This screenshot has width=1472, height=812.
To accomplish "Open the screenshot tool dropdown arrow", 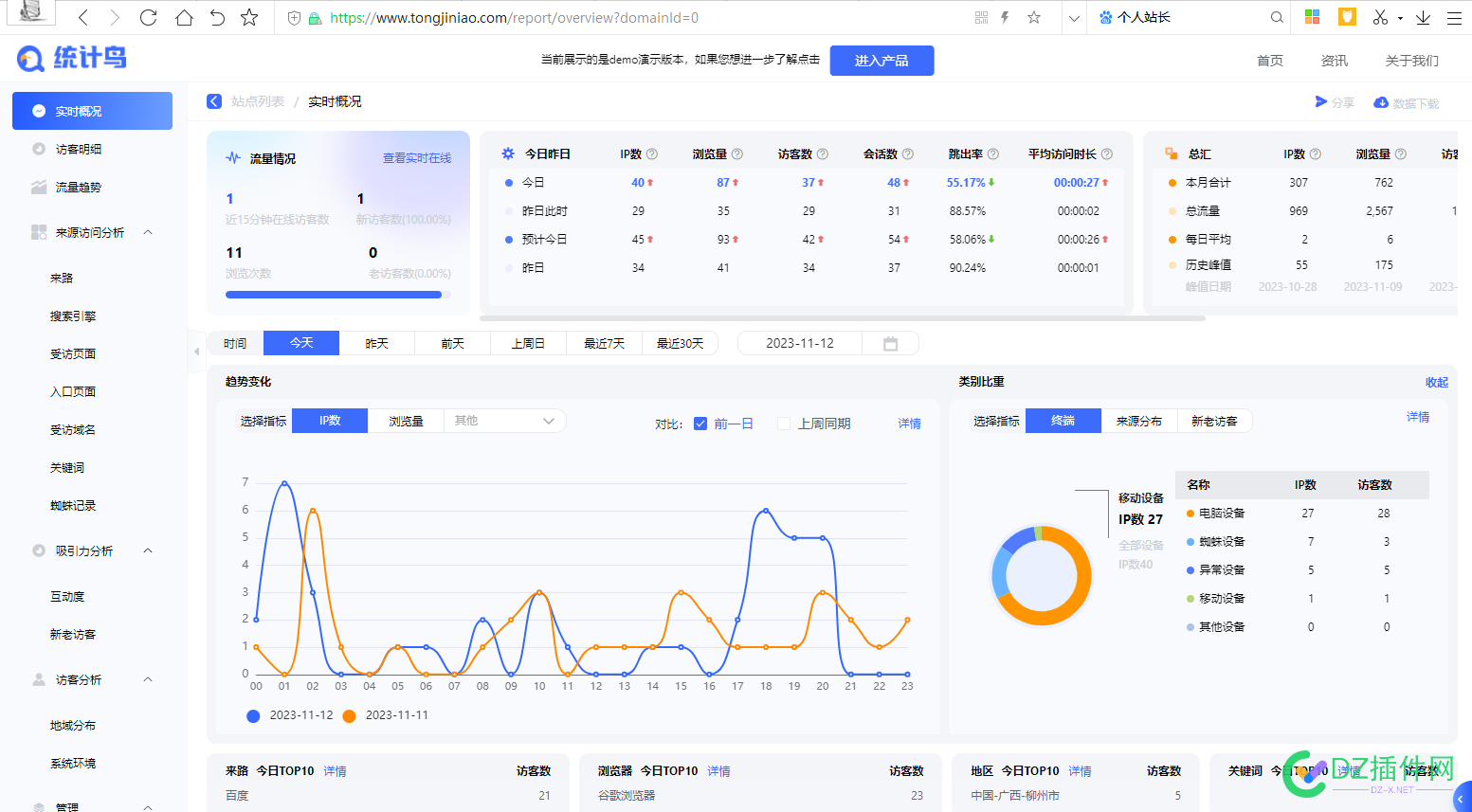I will coord(1400,17).
